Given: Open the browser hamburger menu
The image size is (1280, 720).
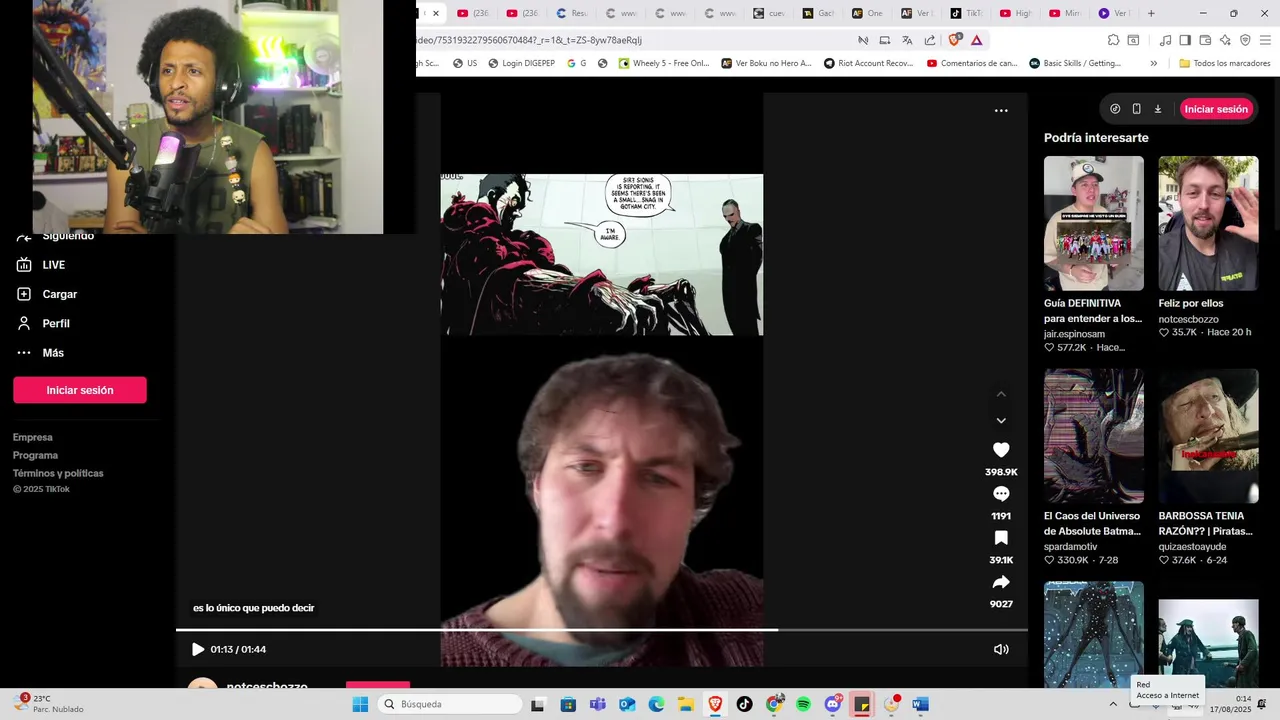Looking at the screenshot, I should [1265, 40].
